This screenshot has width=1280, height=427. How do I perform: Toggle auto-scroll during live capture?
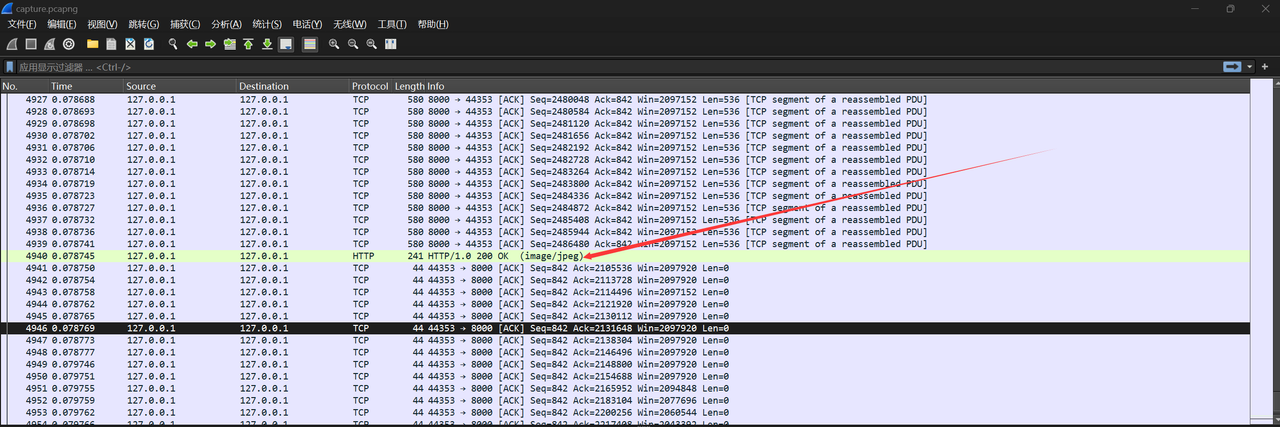[286, 44]
